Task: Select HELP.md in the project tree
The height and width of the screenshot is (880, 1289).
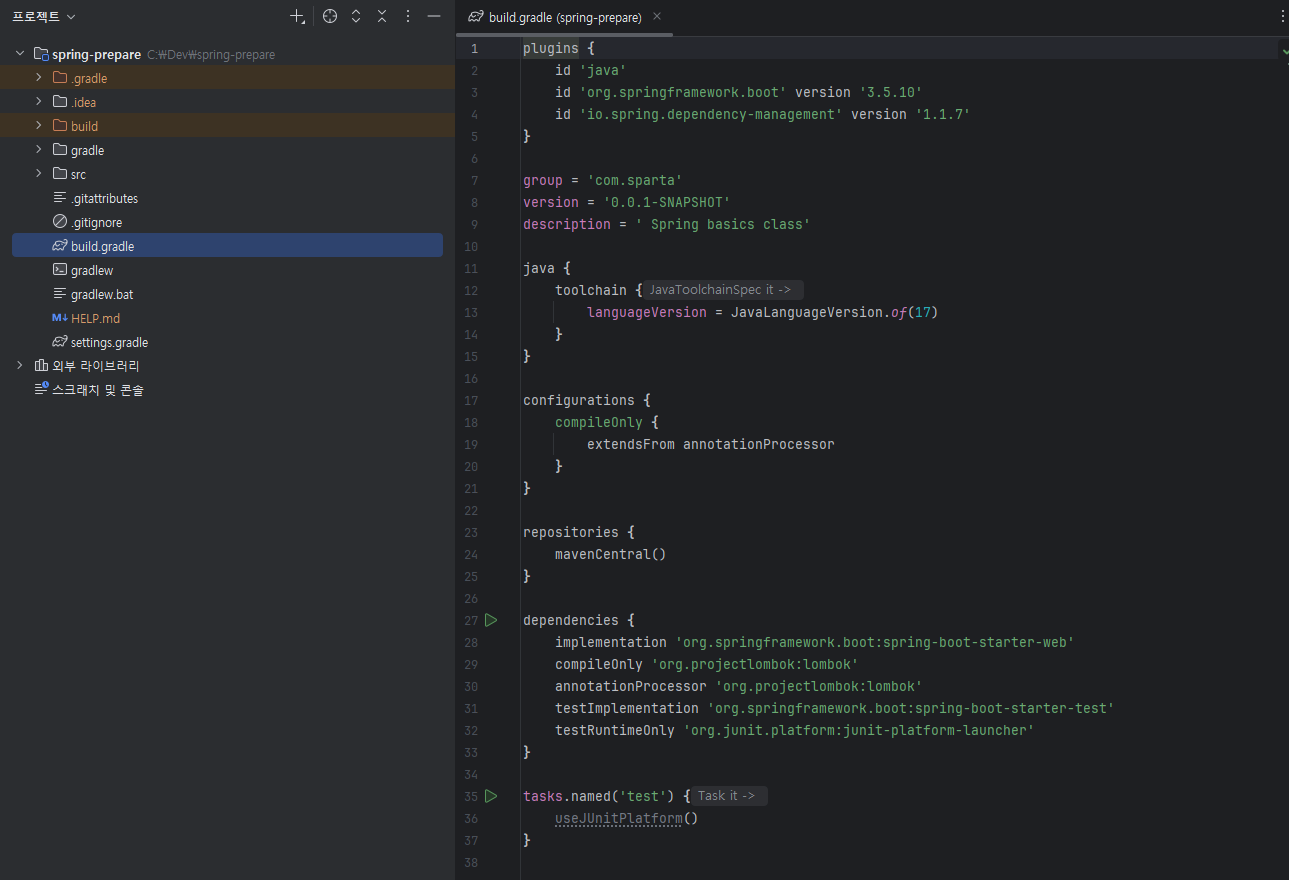Action: coord(95,318)
